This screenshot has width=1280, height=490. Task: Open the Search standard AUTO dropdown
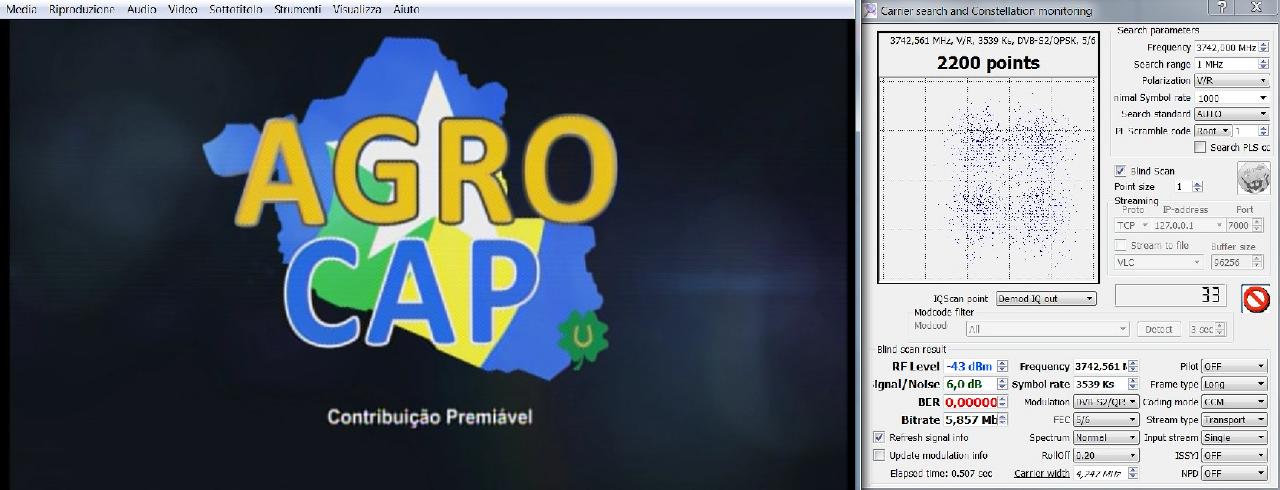(1231, 114)
